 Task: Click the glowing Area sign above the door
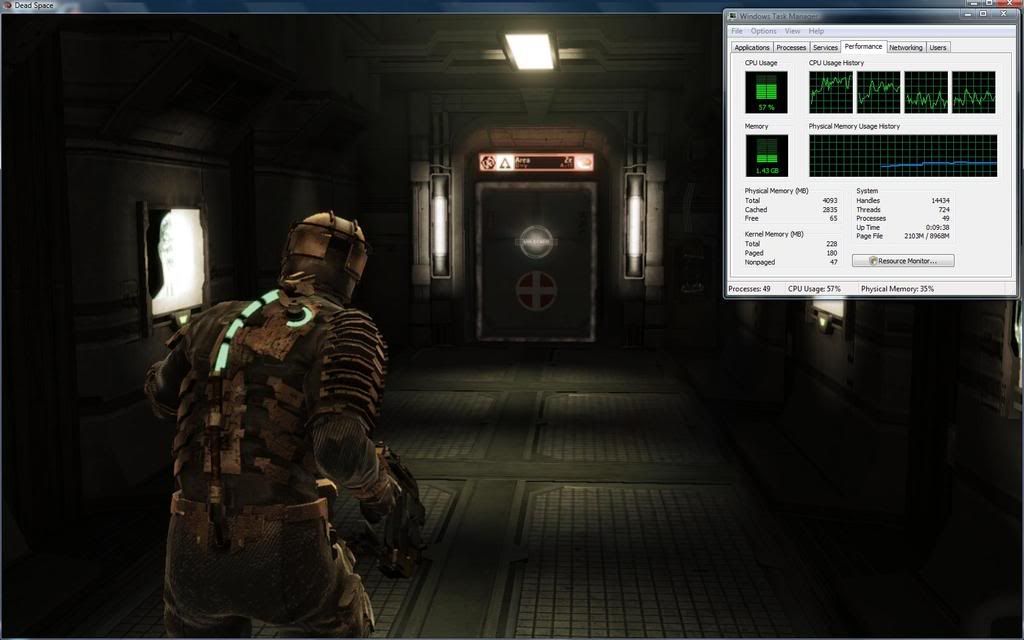coord(536,162)
